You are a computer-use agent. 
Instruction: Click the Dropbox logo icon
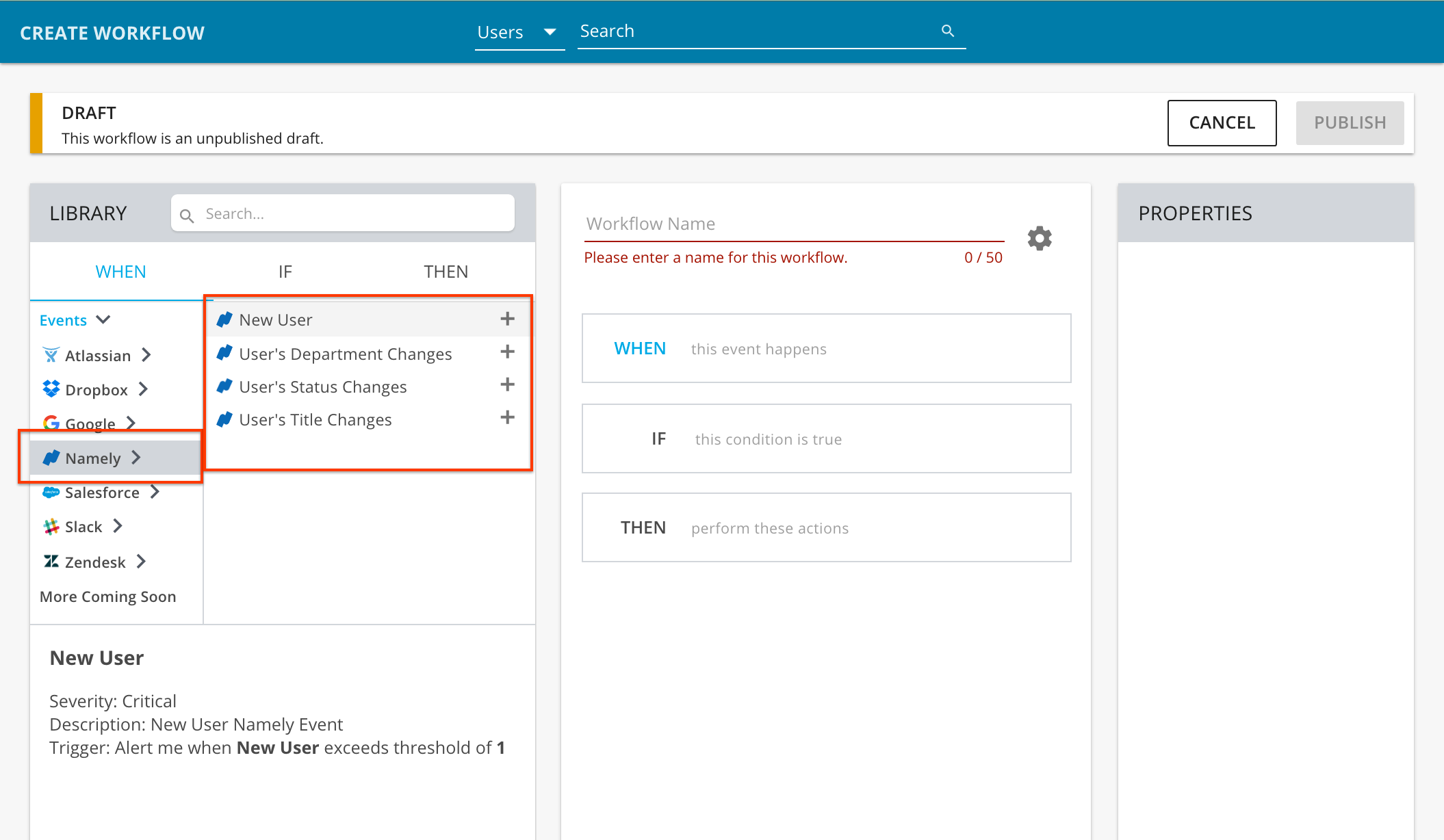click(51, 389)
